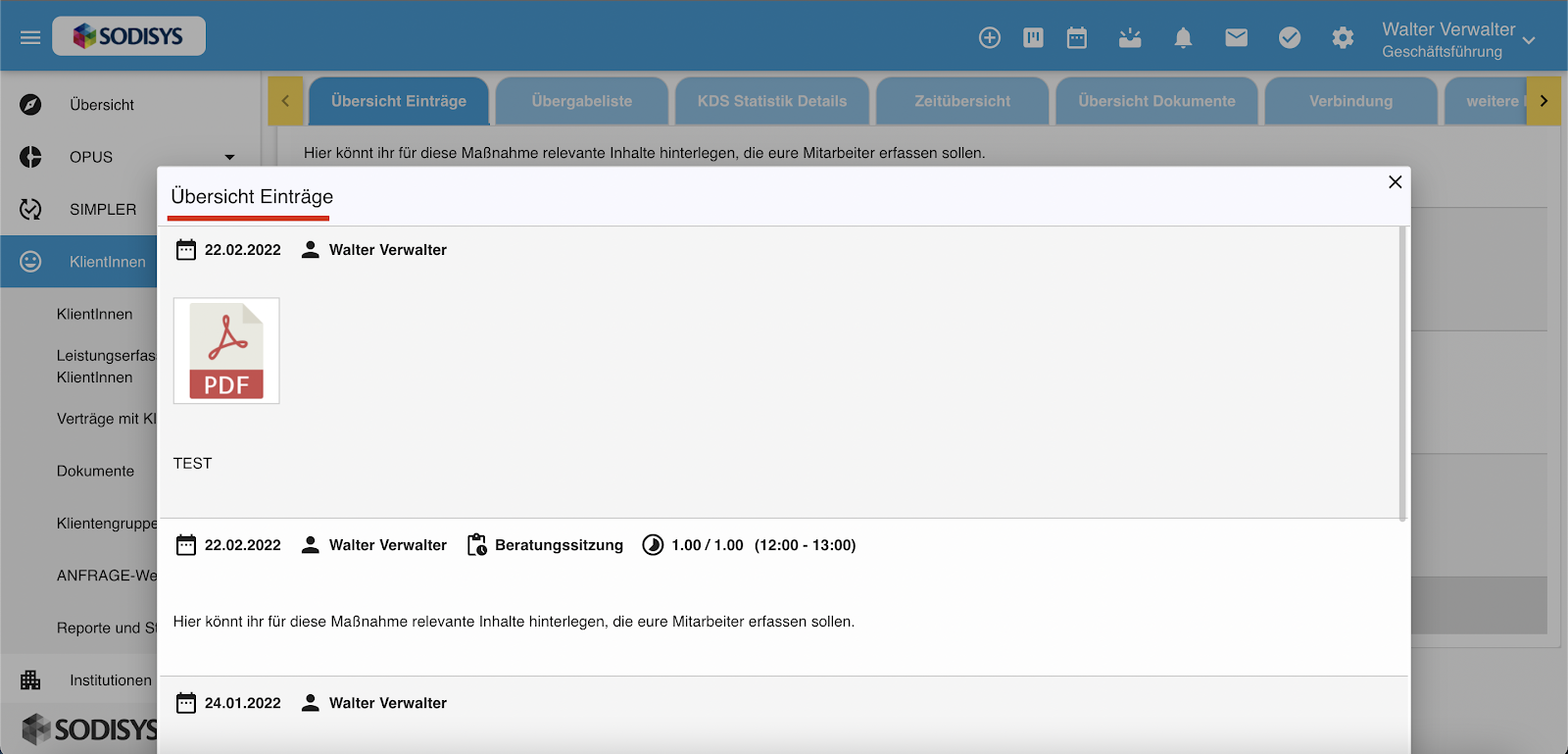Screen dimensions: 1568x754
Task: Click the inbox tray icon in header
Action: (x=1130, y=37)
